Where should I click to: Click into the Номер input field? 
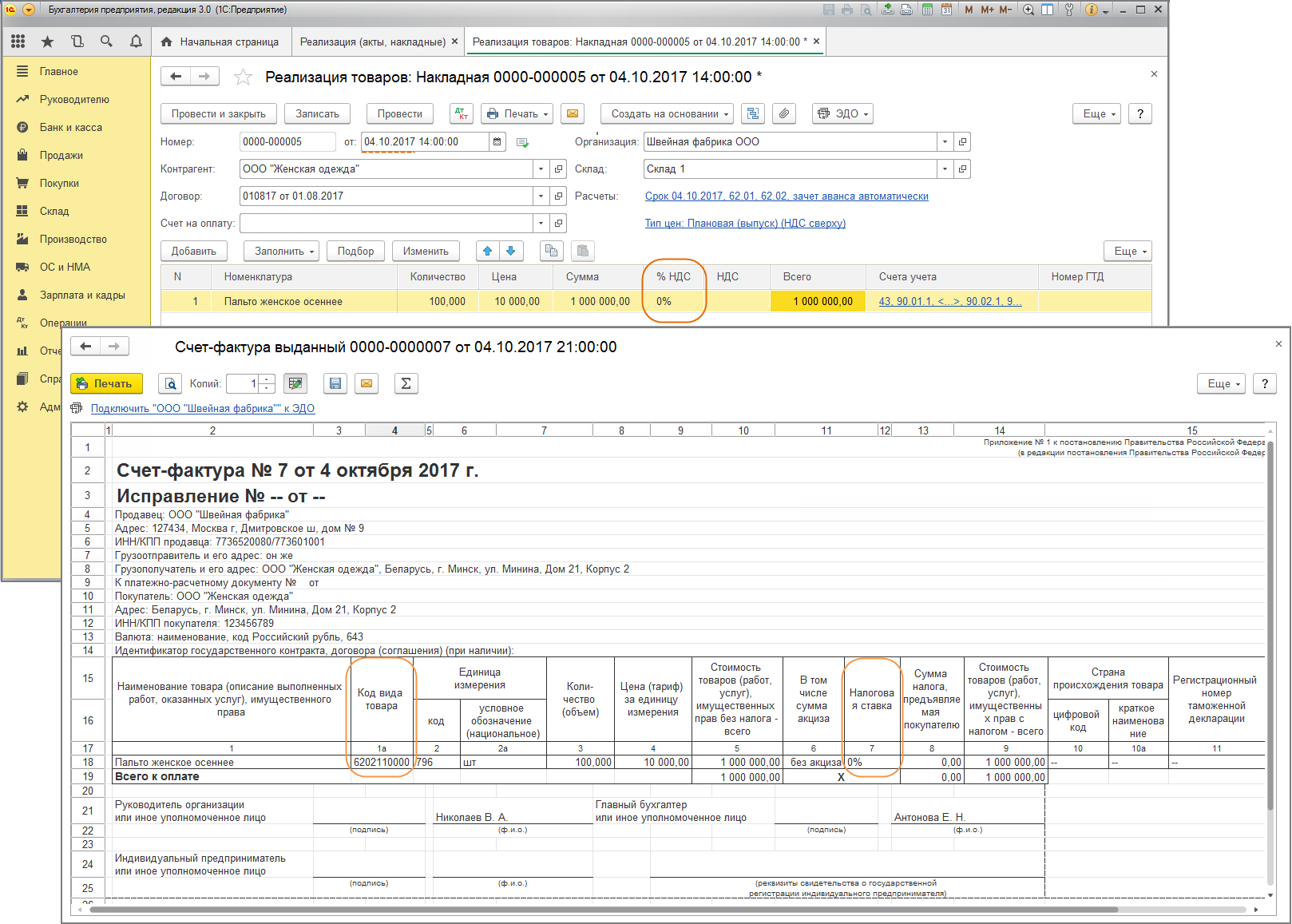coord(287,142)
